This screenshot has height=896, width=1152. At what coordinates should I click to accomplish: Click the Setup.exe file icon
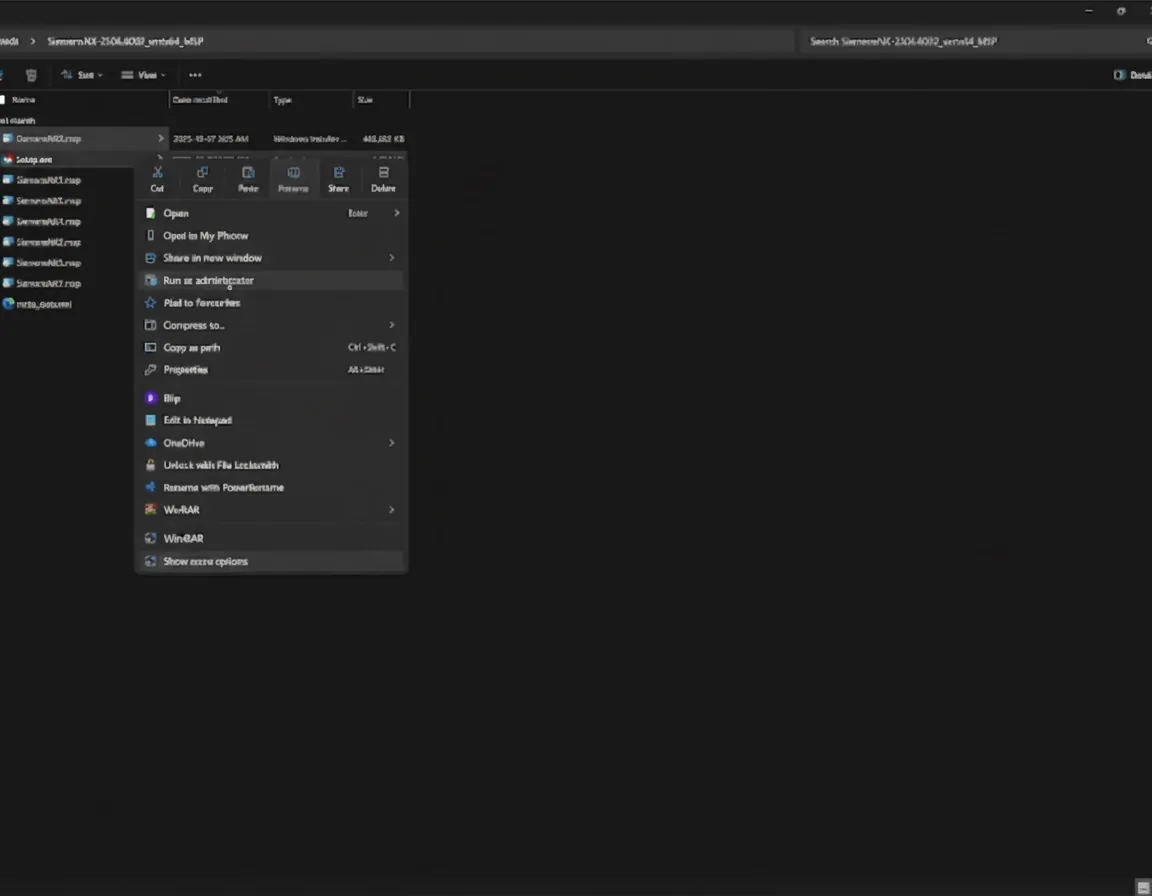pos(8,159)
